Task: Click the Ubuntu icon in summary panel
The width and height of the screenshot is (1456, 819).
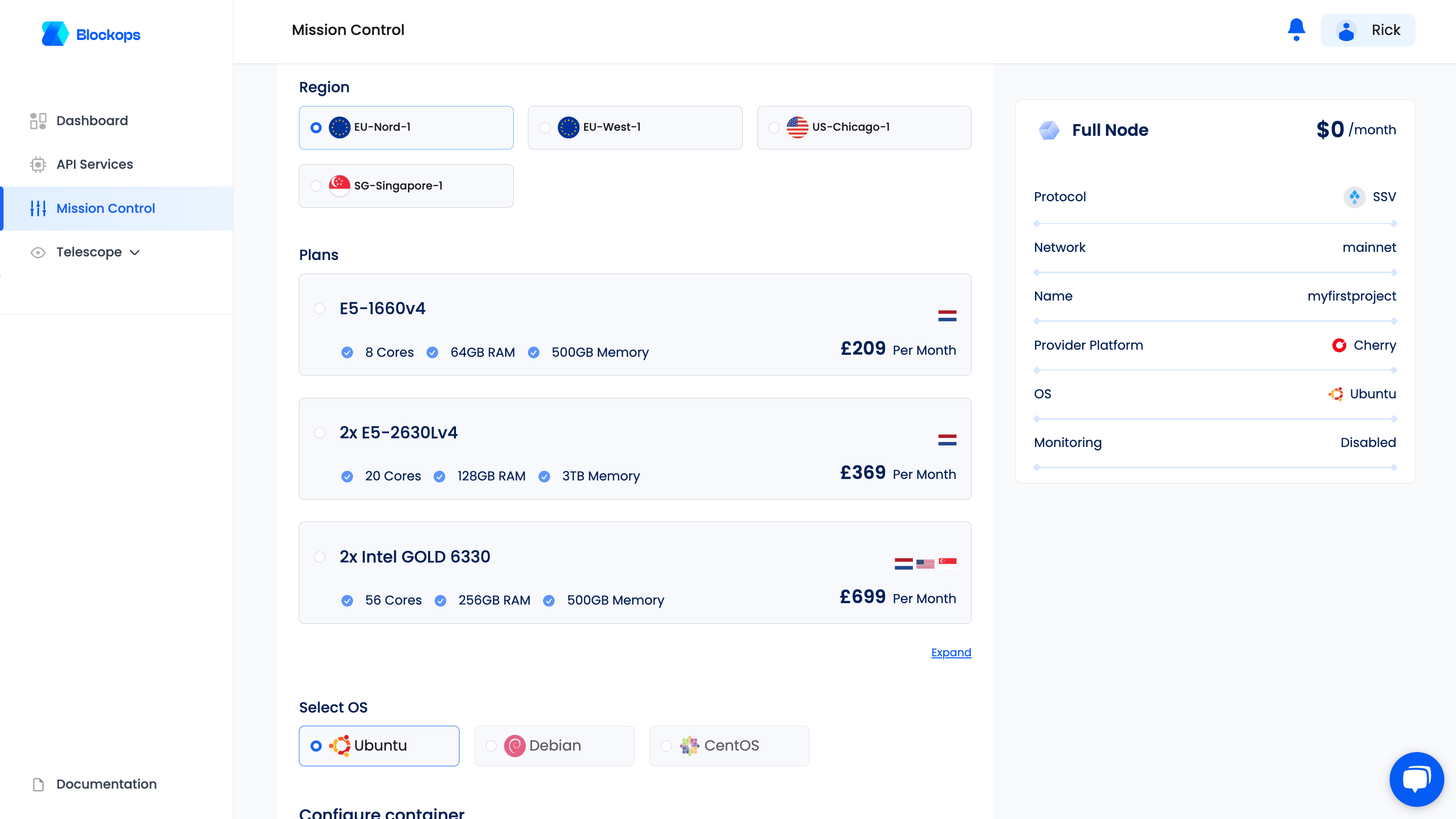Action: click(1335, 394)
